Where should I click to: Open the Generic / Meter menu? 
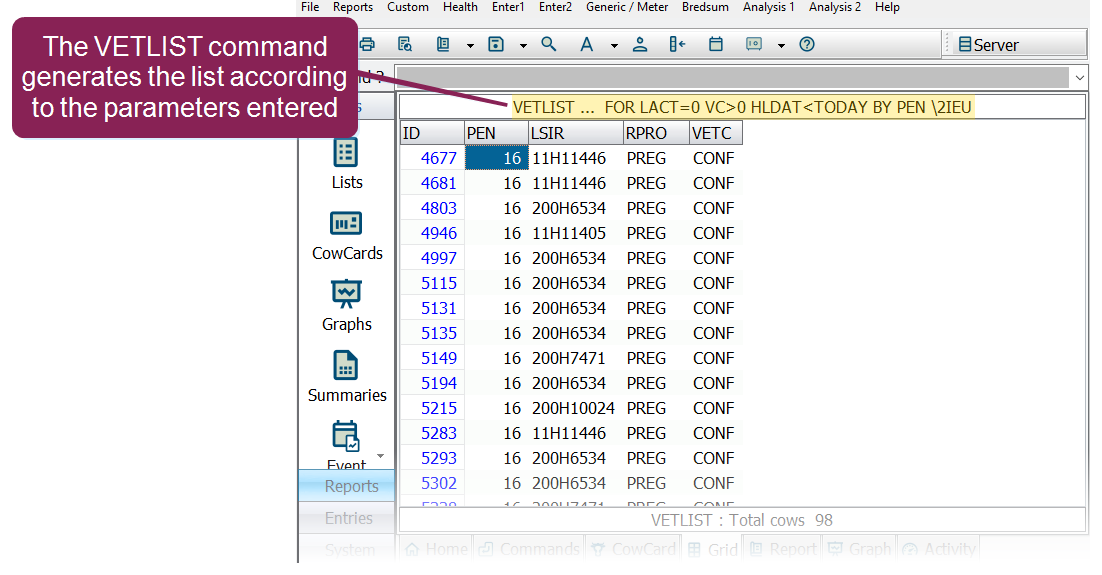coord(627,7)
